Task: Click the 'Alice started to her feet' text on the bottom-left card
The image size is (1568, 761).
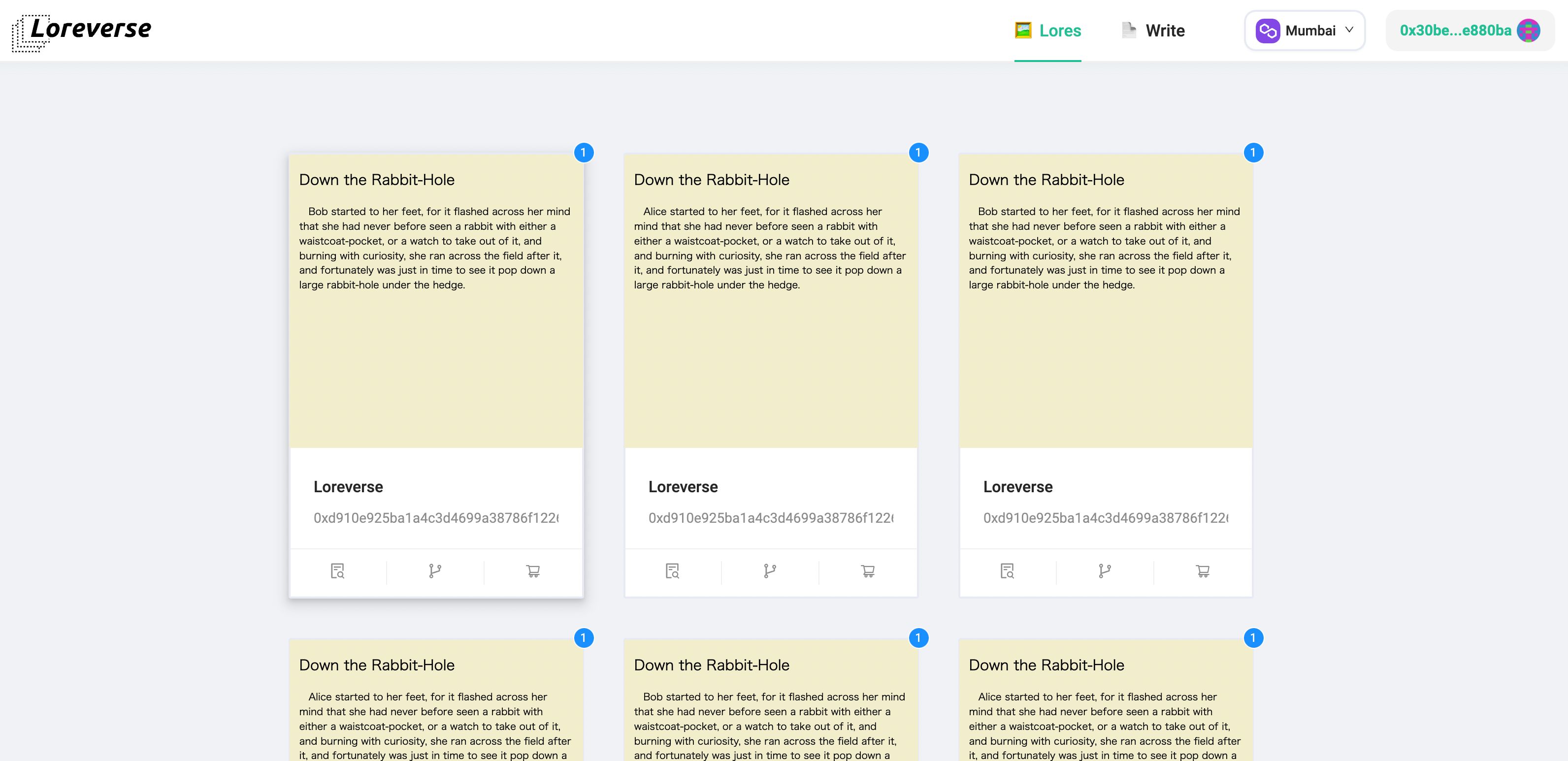Action: pyautogui.click(x=435, y=726)
